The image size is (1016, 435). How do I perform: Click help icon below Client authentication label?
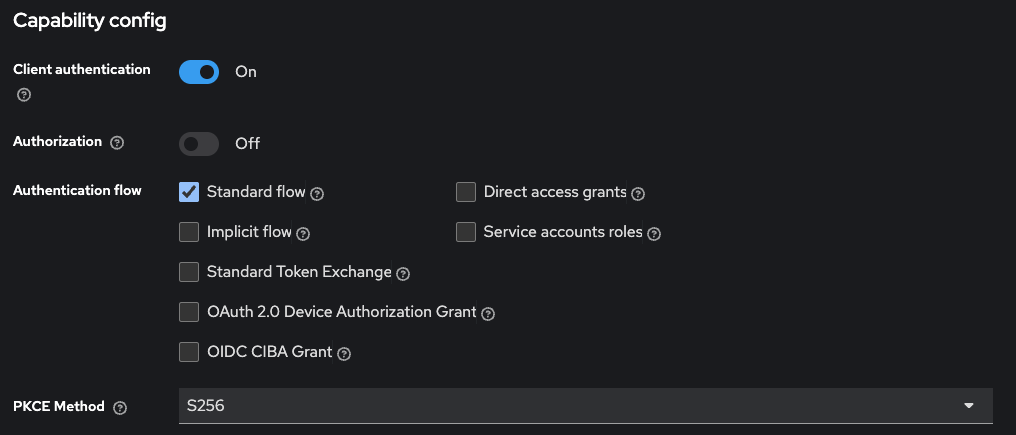click(x=24, y=95)
